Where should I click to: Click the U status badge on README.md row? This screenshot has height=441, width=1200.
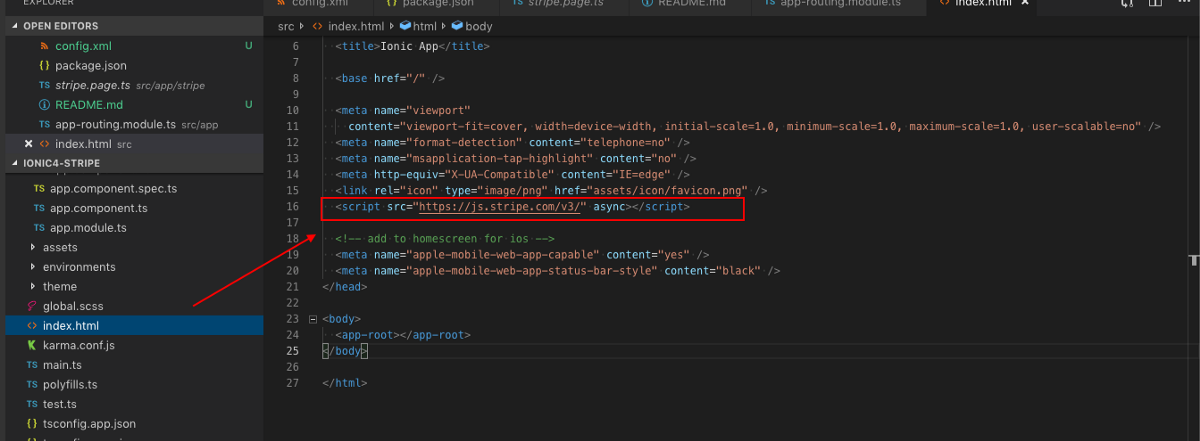tap(248, 105)
